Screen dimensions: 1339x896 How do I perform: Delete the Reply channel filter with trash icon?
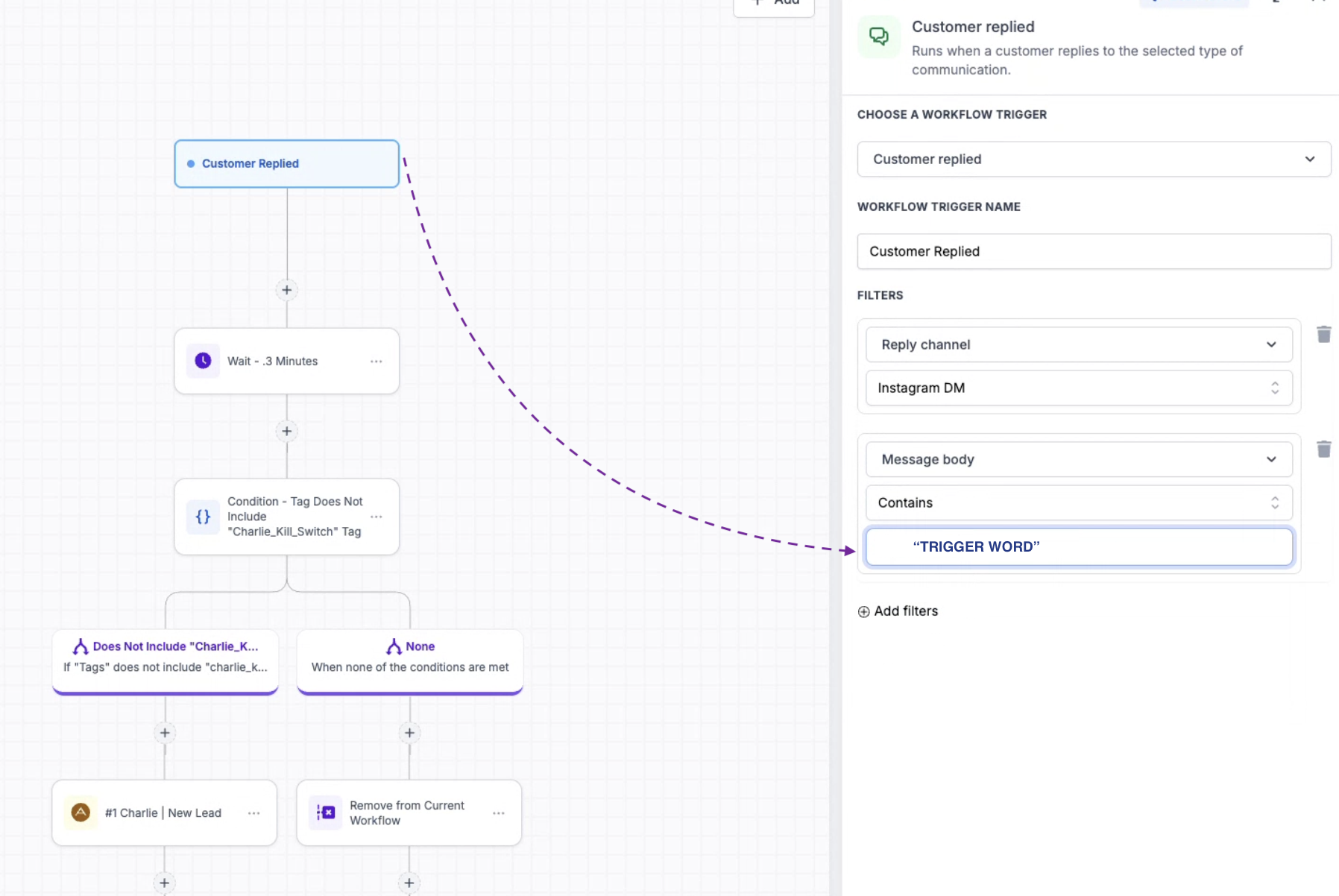[x=1323, y=334]
